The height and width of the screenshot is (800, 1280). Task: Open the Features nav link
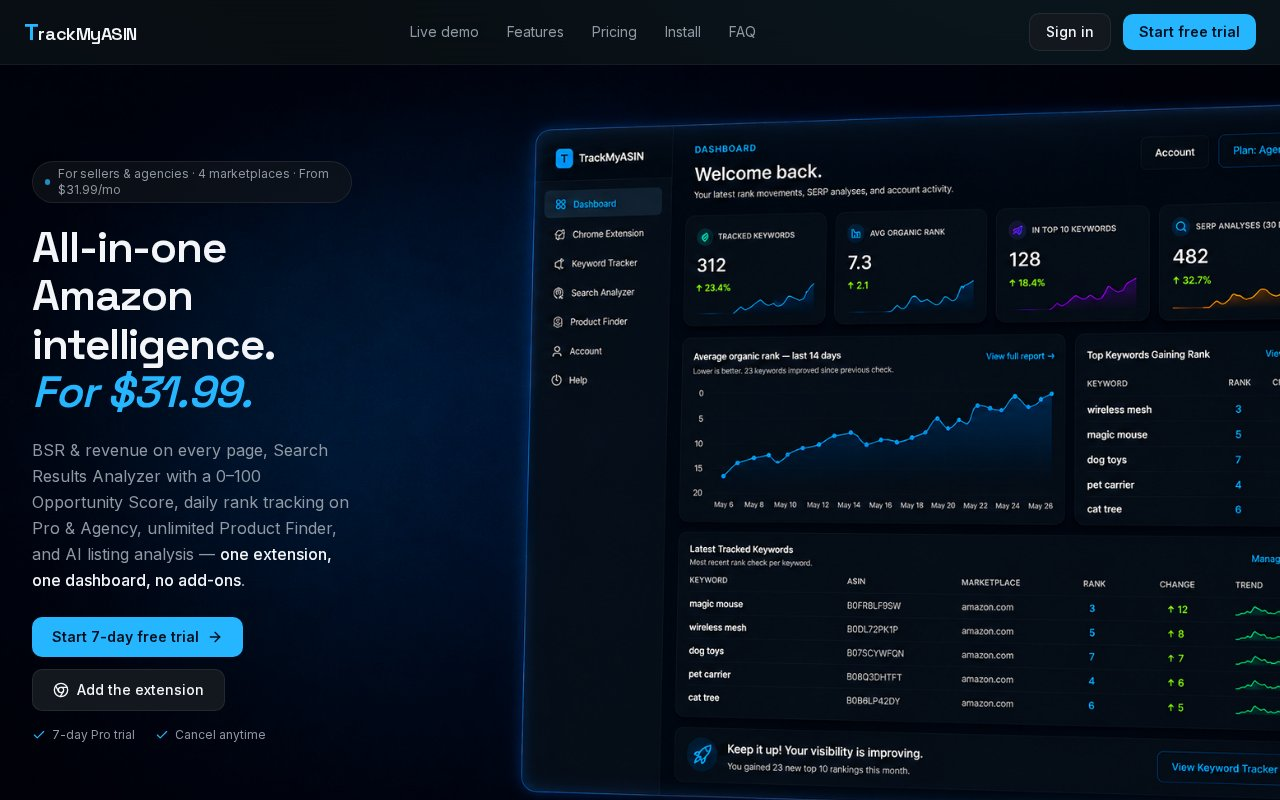click(535, 32)
